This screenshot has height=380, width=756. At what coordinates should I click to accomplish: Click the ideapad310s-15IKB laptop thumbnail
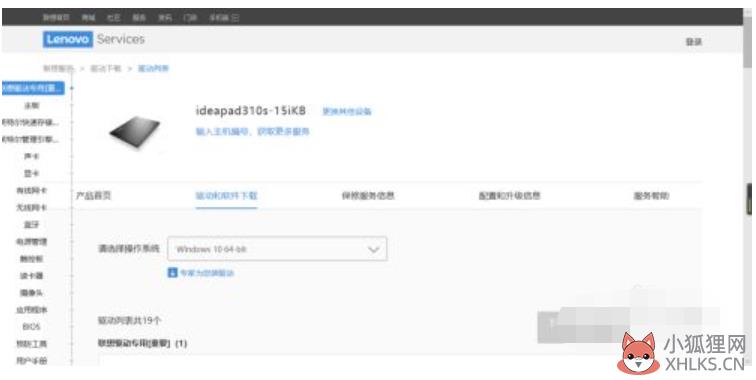135,133
